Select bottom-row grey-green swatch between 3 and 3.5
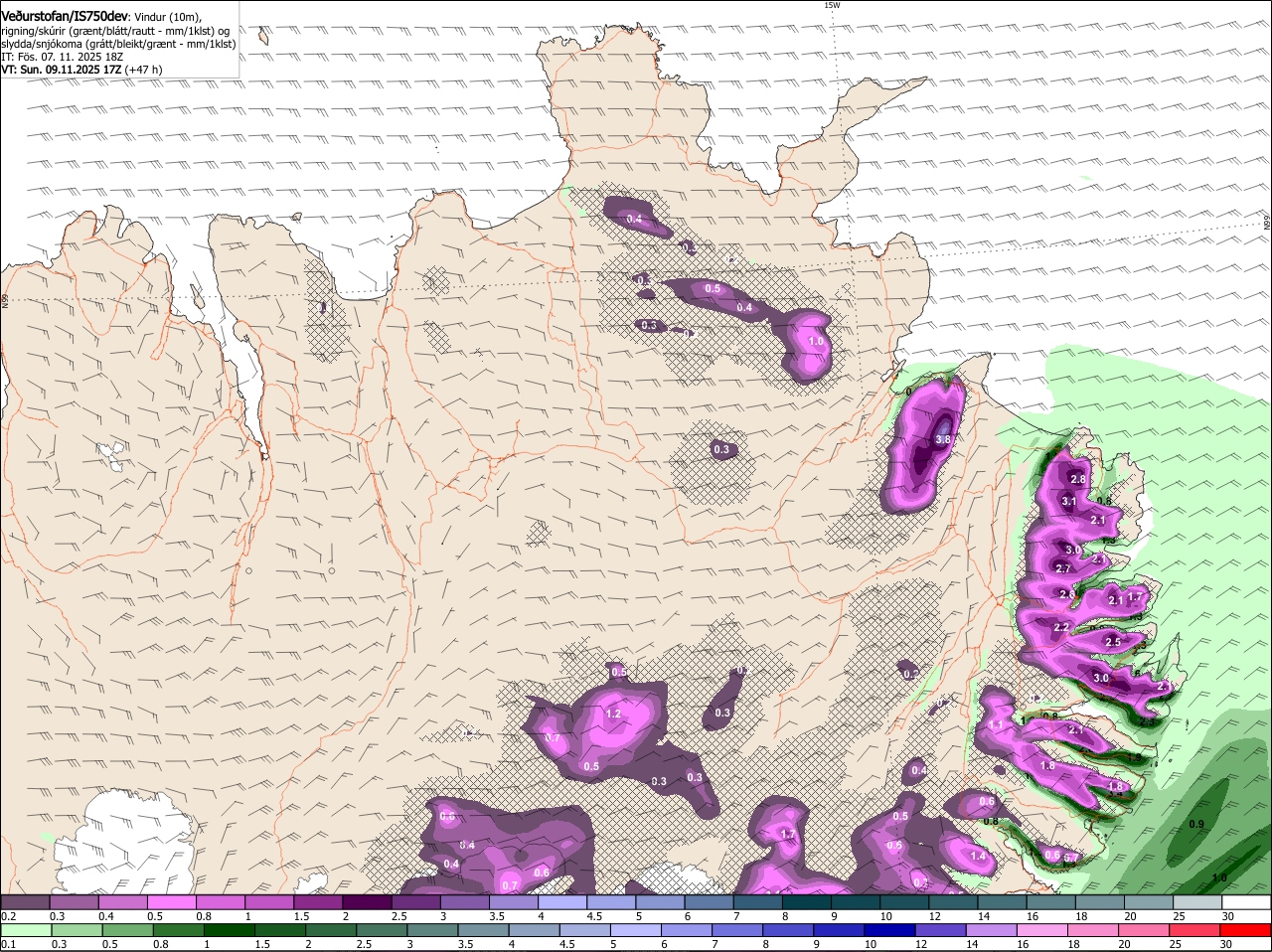The image size is (1272, 952). tap(434, 930)
